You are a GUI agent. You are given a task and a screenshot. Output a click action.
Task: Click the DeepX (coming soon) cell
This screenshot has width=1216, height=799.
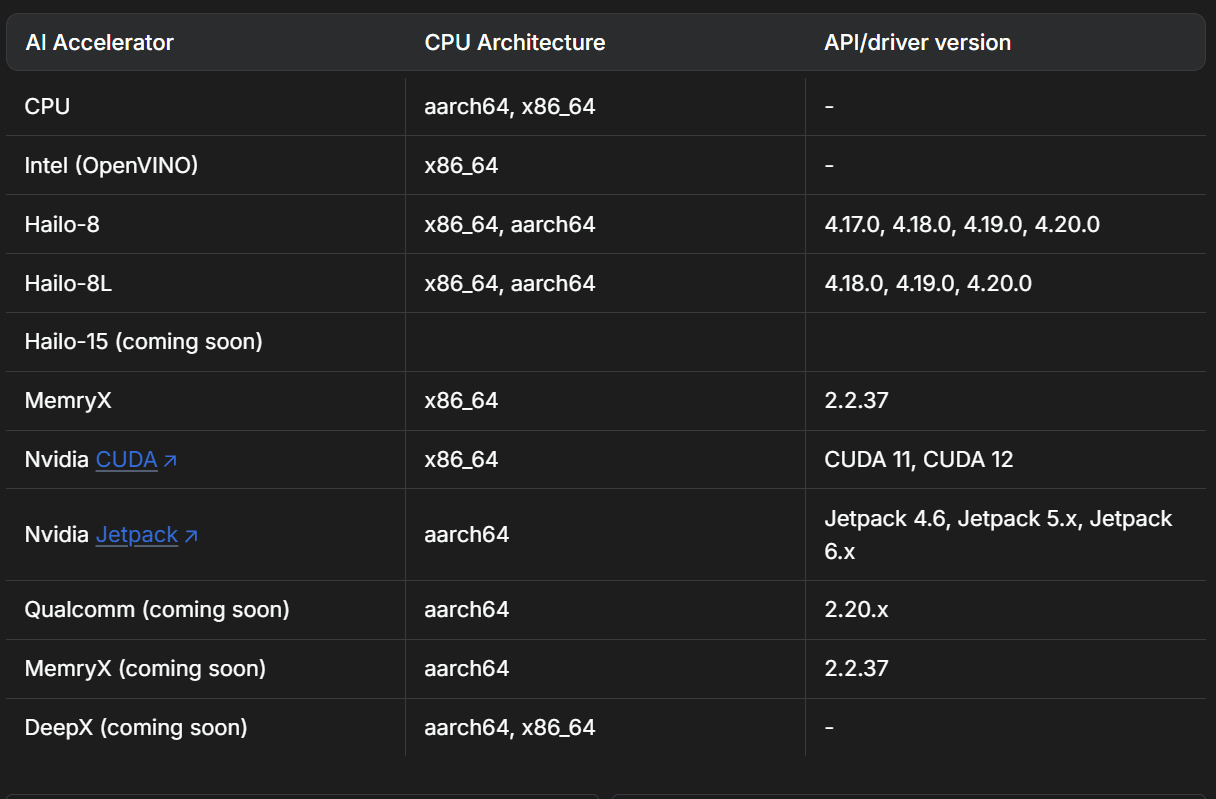click(135, 727)
